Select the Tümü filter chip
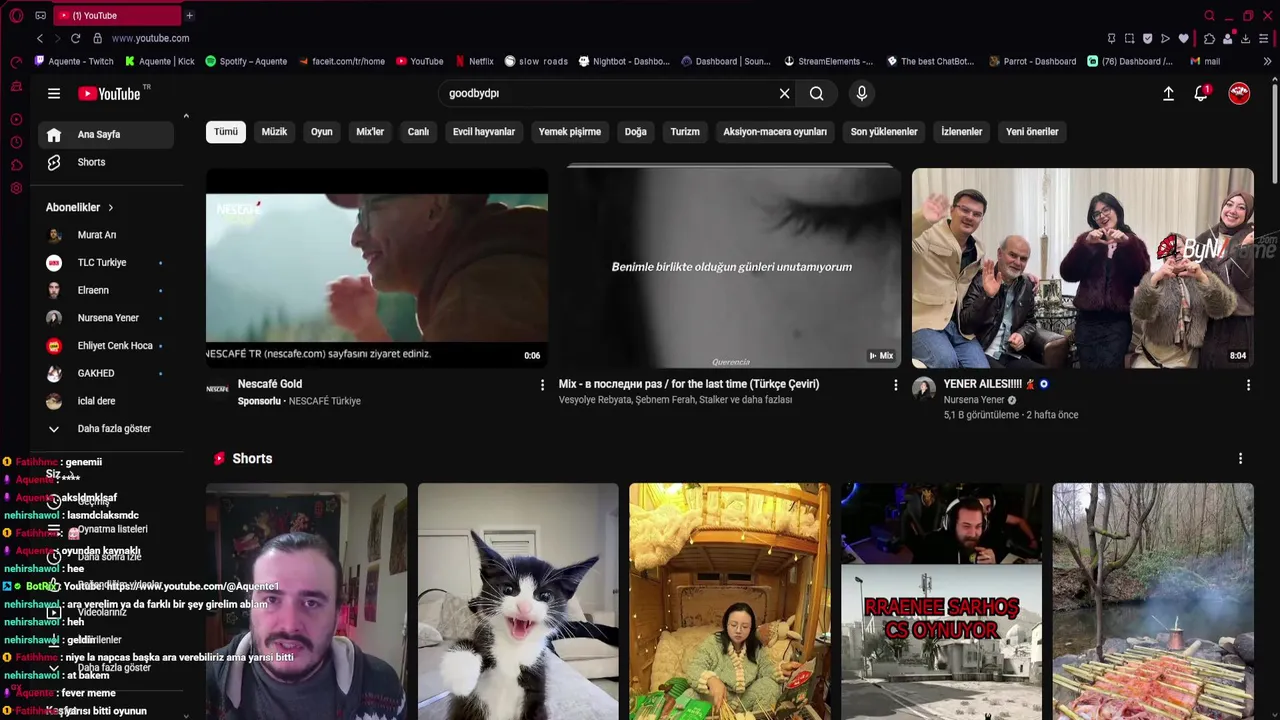The image size is (1280, 720). [226, 131]
